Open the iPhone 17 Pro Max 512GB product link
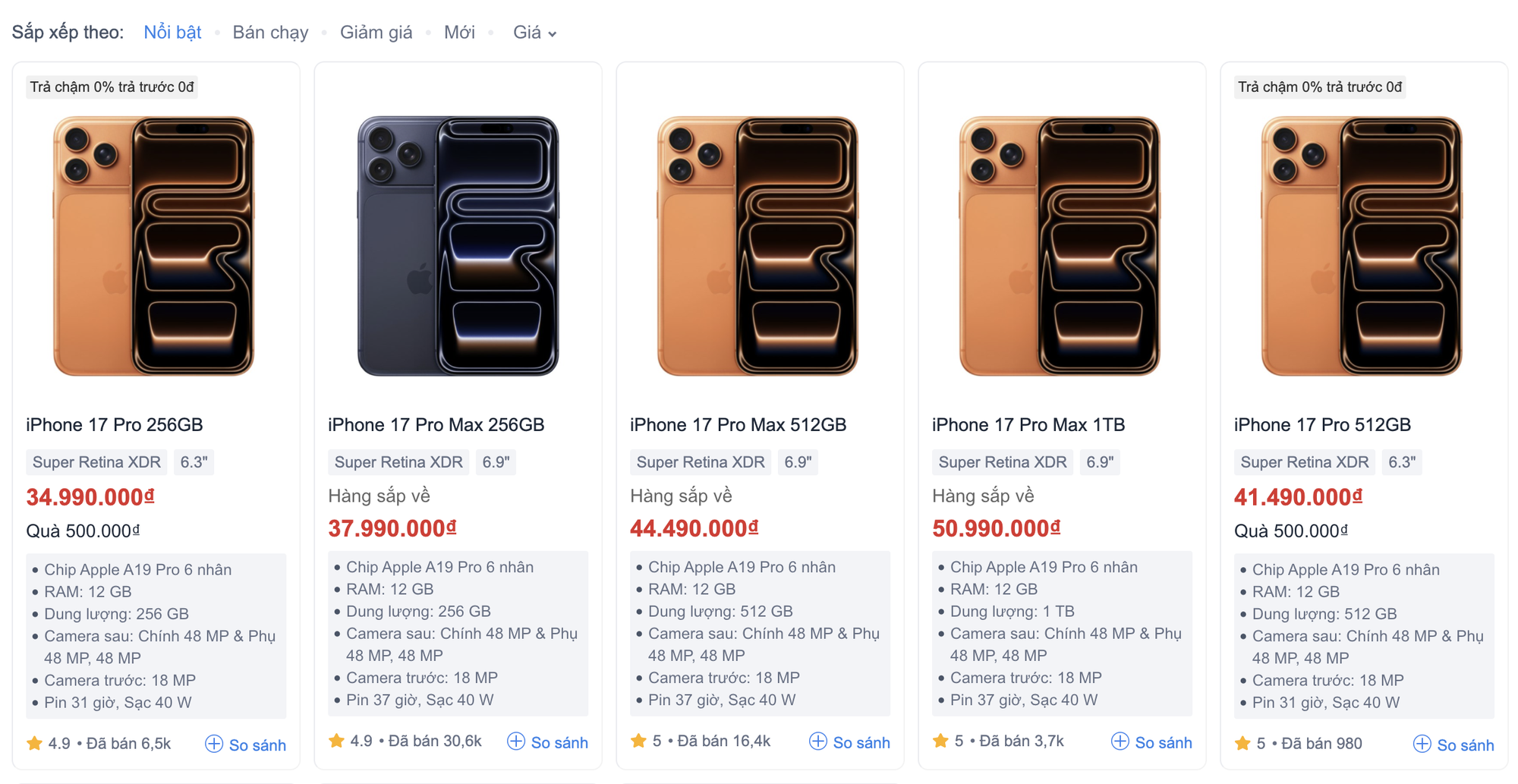1518x784 pixels. click(739, 424)
